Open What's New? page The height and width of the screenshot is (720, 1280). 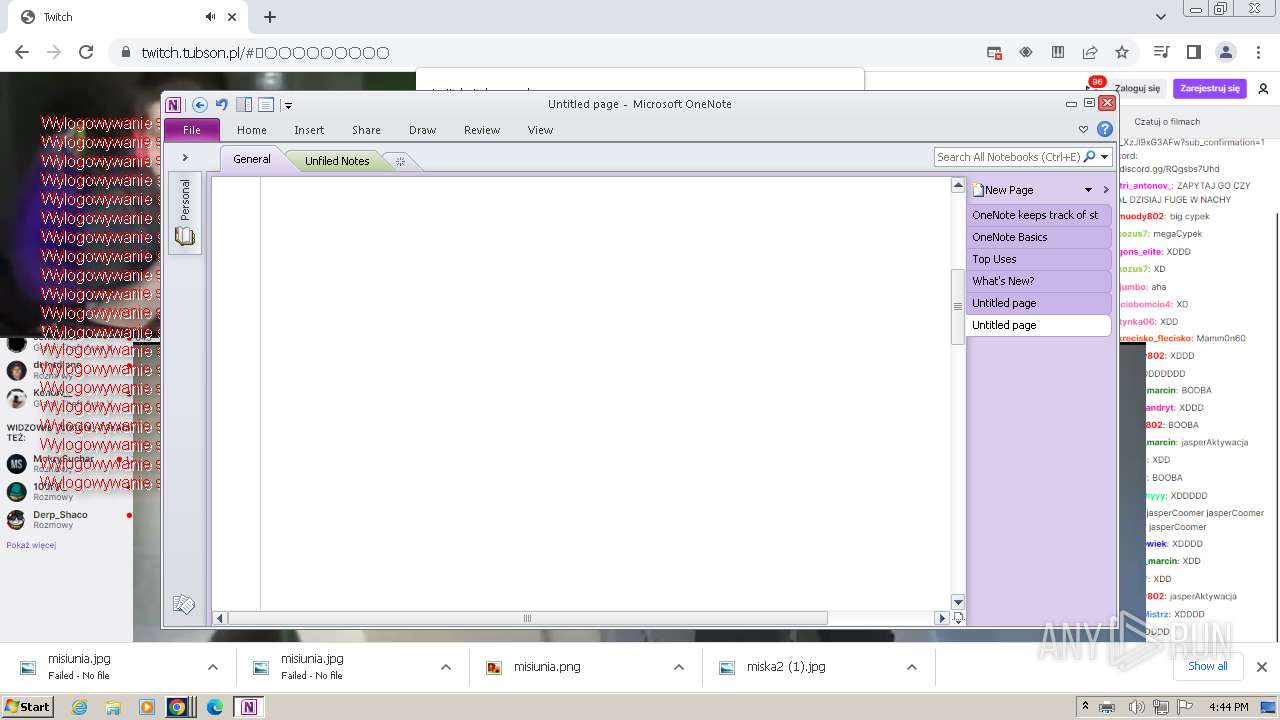tap(1038, 281)
